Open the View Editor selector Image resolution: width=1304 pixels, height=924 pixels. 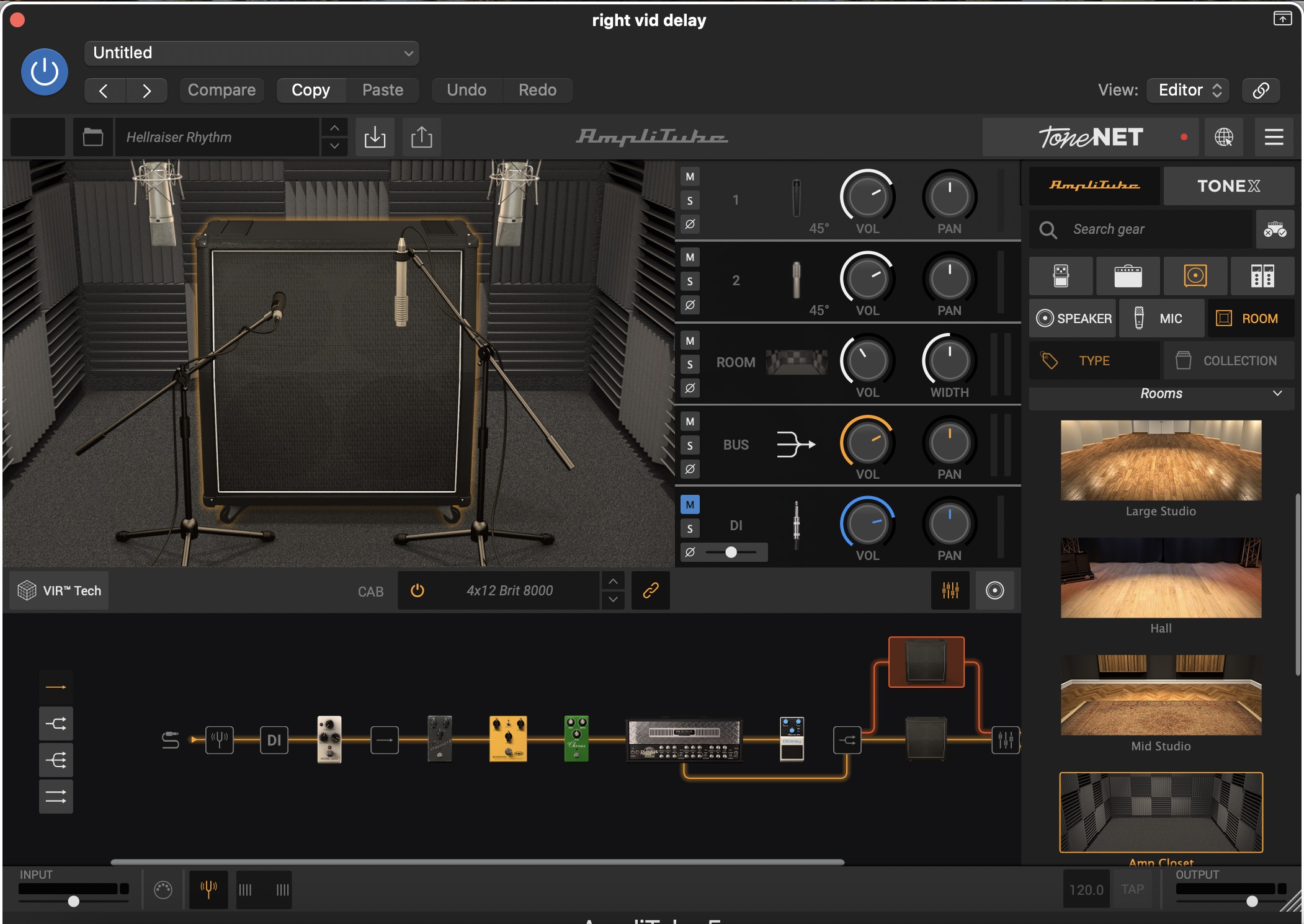1189,90
